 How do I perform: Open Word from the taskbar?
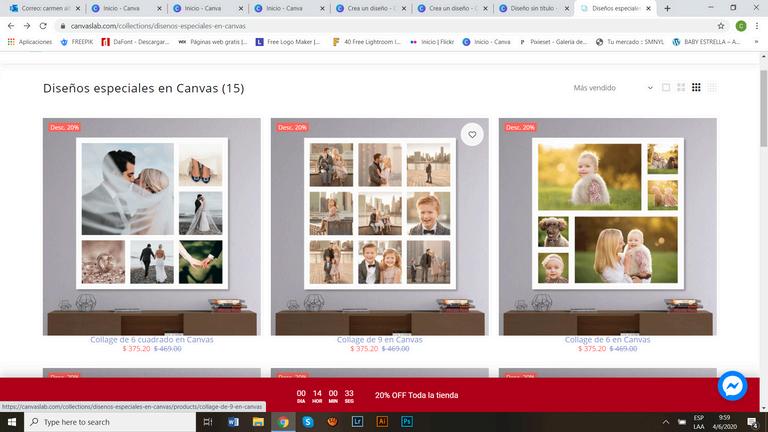[234, 422]
